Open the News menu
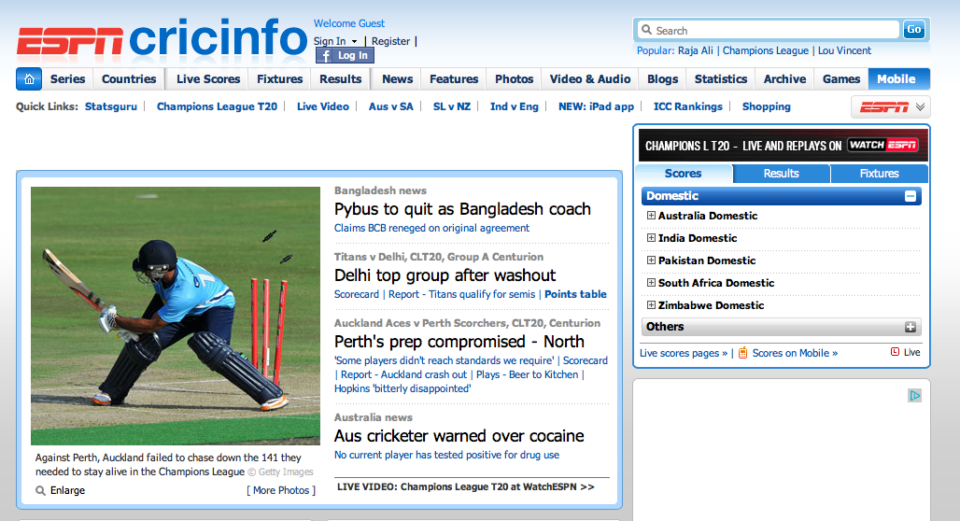 (x=397, y=79)
